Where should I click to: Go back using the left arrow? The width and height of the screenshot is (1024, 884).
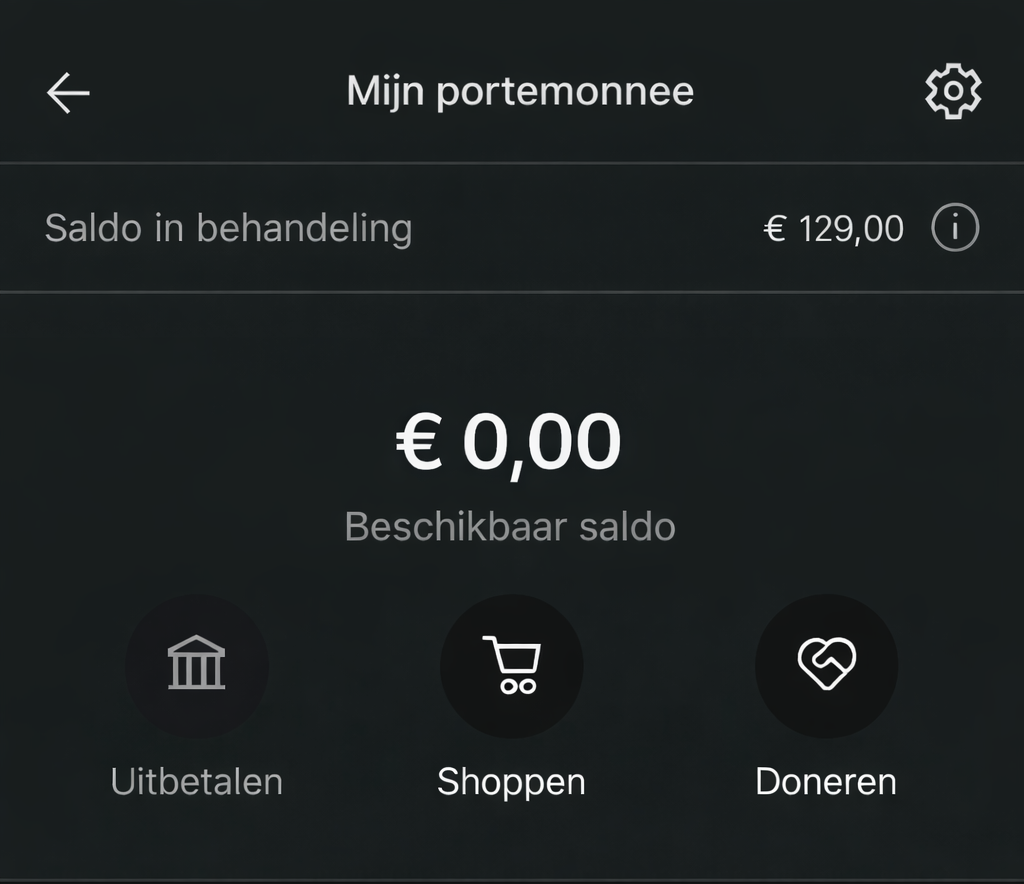tap(68, 93)
